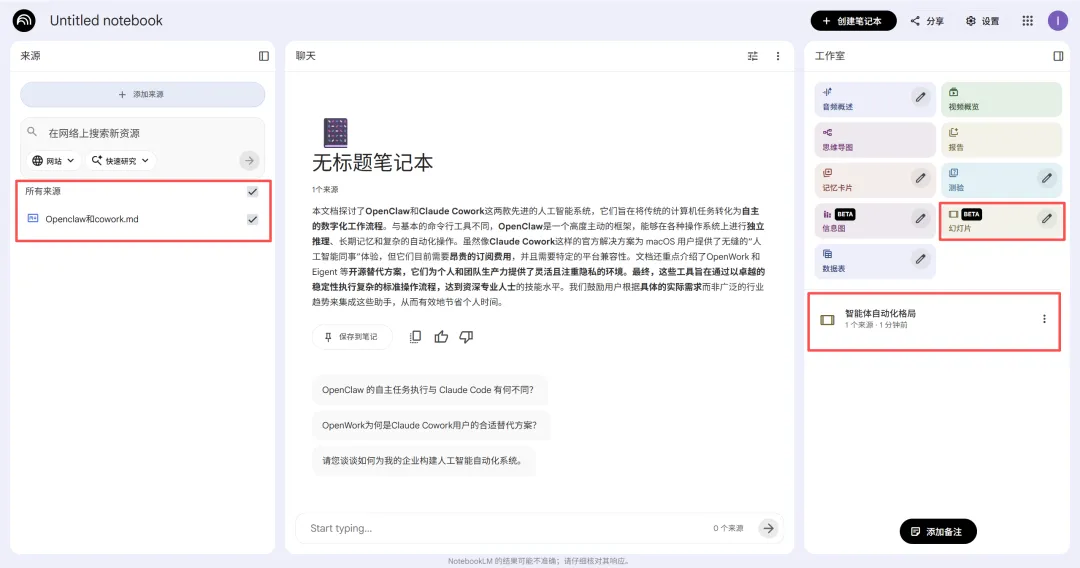
Task: Edit data table settings with pencil icon
Action: coord(920,259)
